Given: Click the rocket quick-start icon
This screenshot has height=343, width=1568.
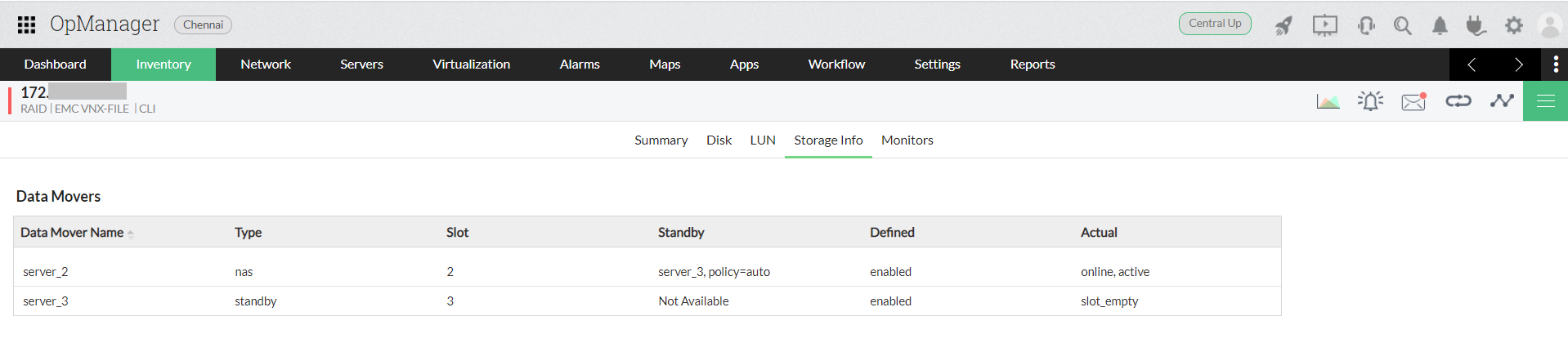Looking at the screenshot, I should (x=1284, y=25).
